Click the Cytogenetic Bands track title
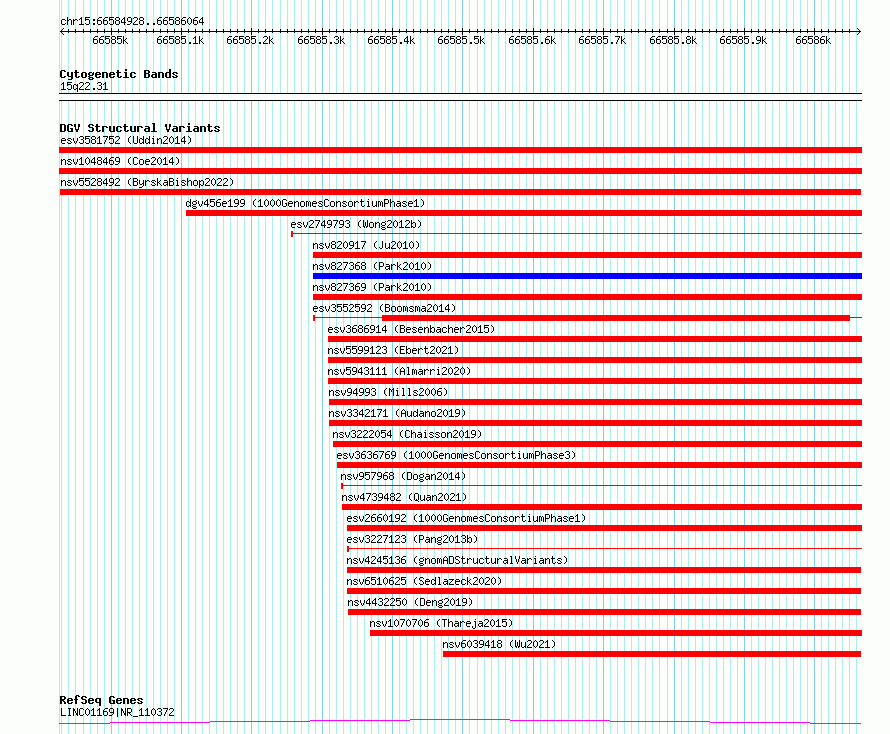890x734 pixels. tap(119, 74)
